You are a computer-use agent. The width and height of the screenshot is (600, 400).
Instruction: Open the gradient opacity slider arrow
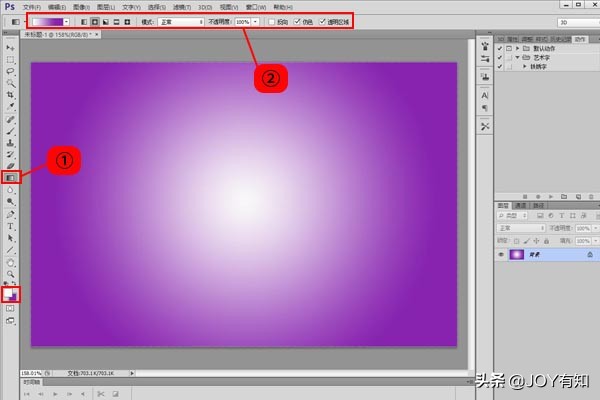pyautogui.click(x=255, y=22)
